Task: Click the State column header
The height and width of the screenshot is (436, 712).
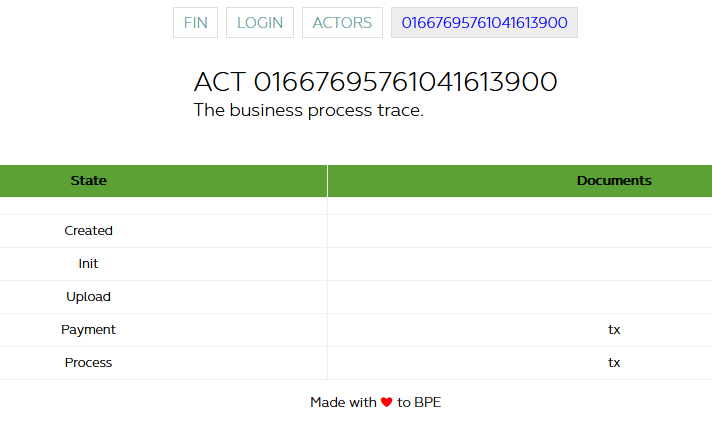Action: pyautogui.click(x=88, y=181)
